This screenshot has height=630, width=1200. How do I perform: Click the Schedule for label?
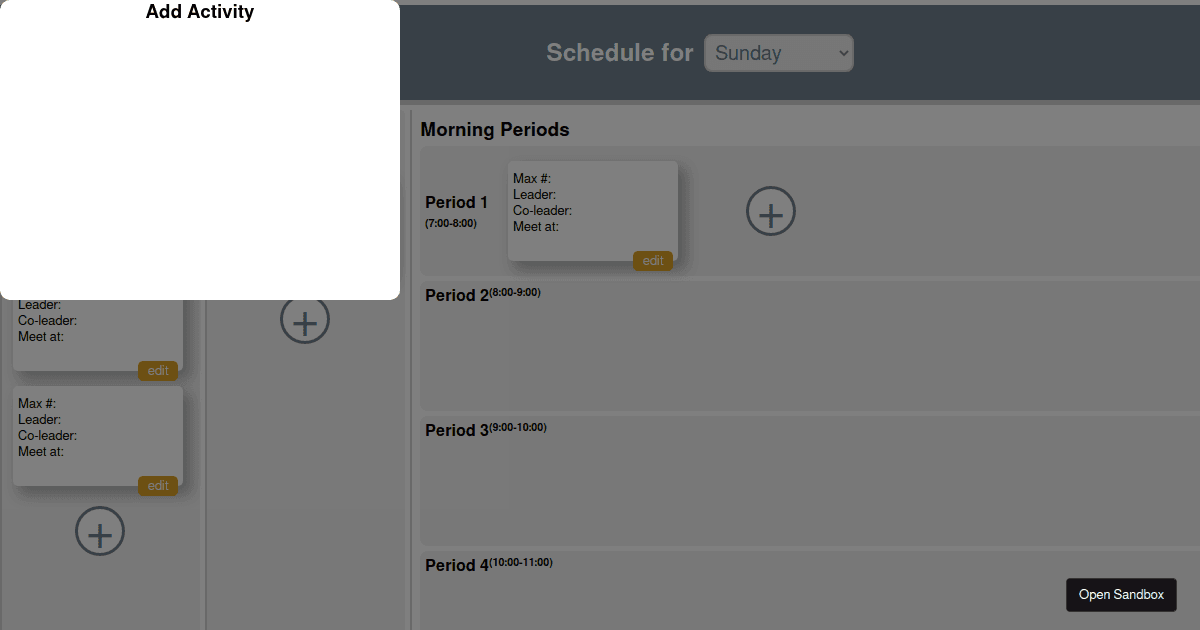coord(619,52)
